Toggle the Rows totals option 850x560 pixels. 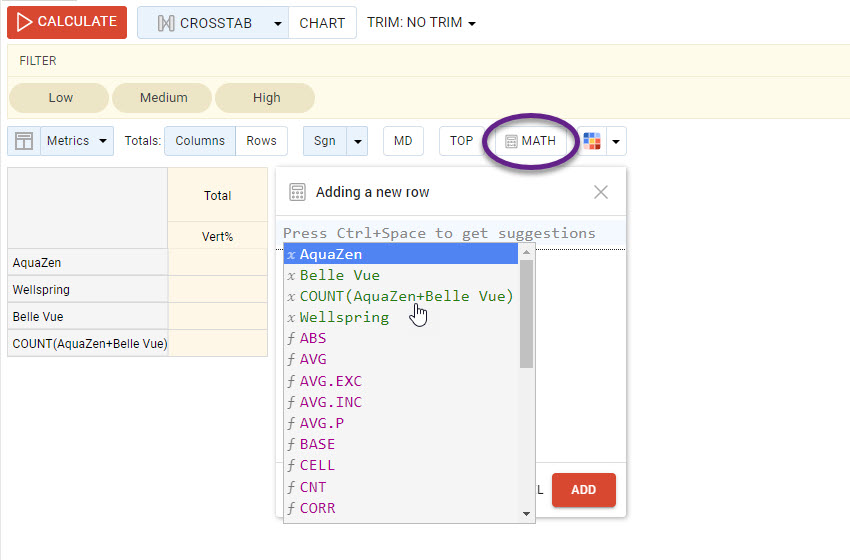261,141
